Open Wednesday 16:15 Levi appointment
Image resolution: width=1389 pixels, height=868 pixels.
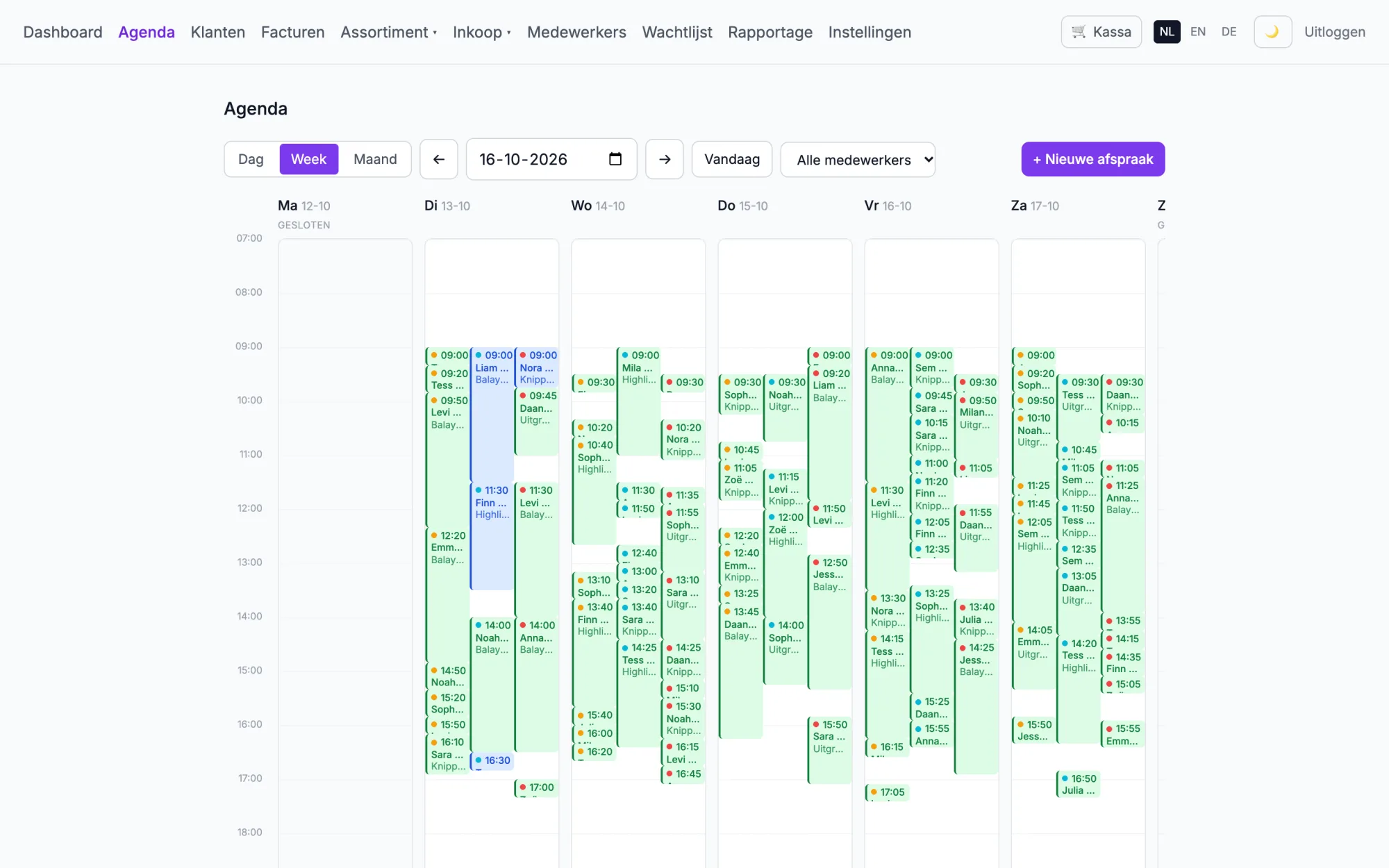[x=683, y=753]
